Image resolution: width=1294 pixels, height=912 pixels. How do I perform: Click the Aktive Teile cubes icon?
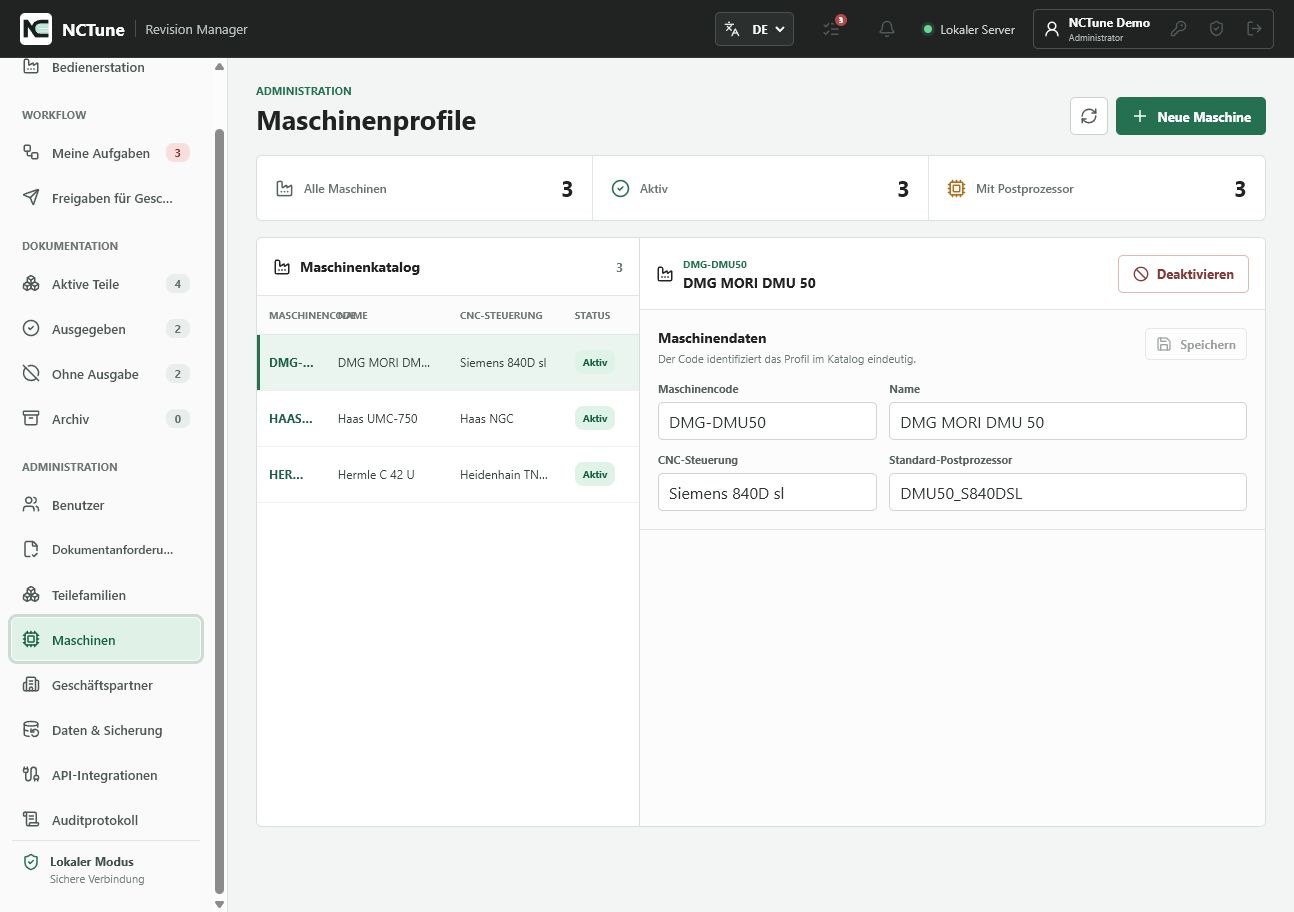pyautogui.click(x=31, y=284)
